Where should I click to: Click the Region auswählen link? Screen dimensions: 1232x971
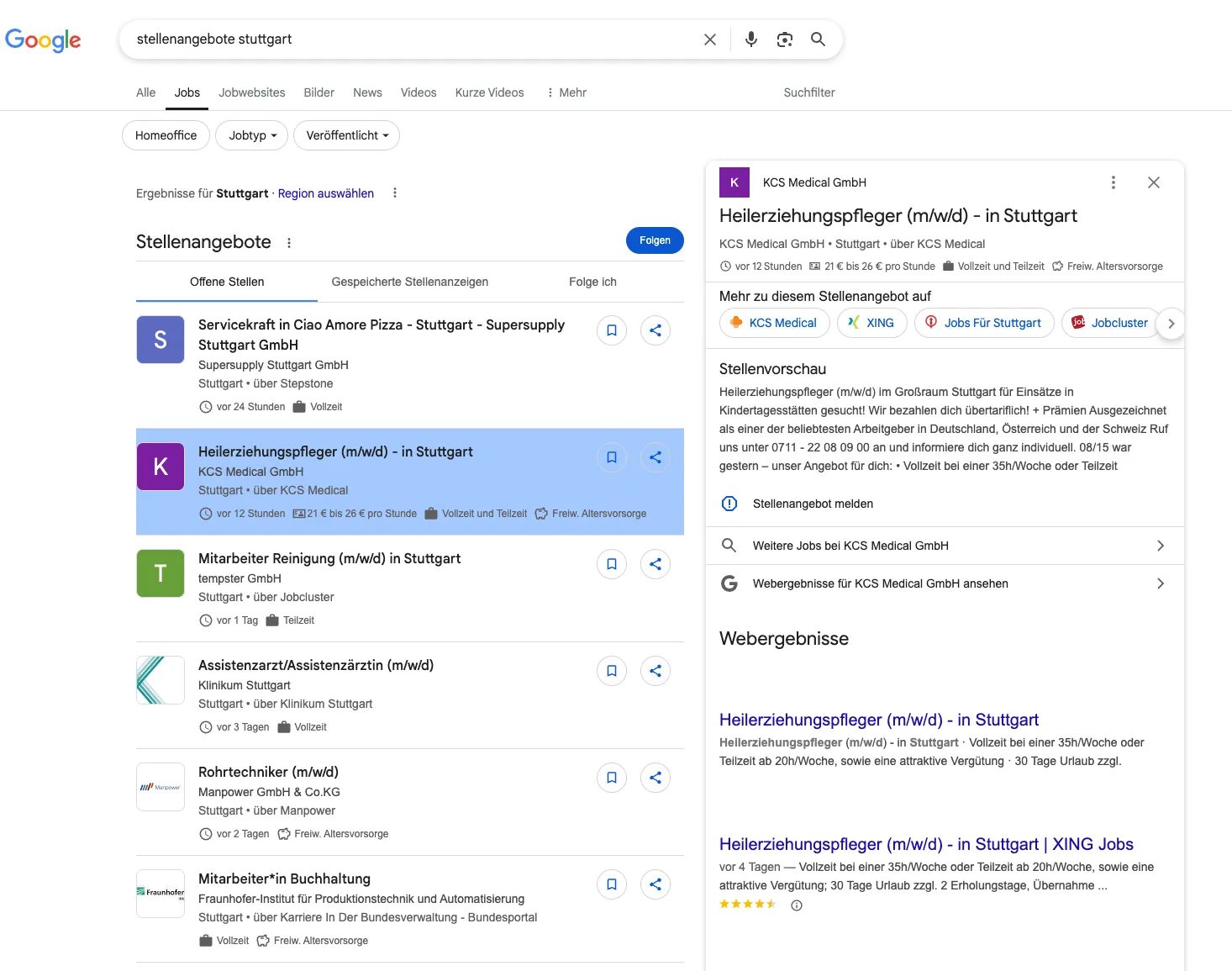tap(326, 193)
